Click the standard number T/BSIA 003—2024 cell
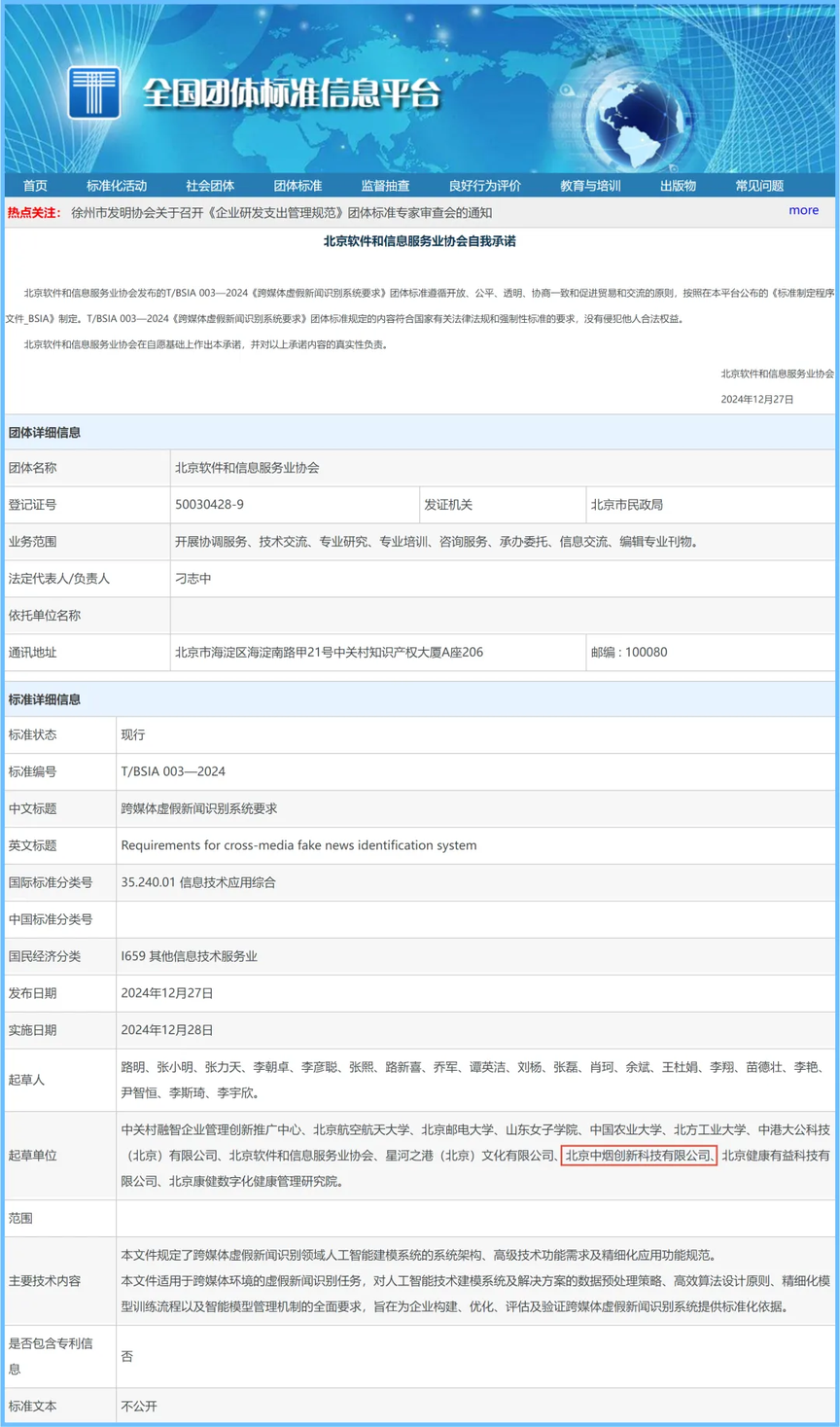Image resolution: width=840 pixels, height=1427 pixels. (475, 771)
